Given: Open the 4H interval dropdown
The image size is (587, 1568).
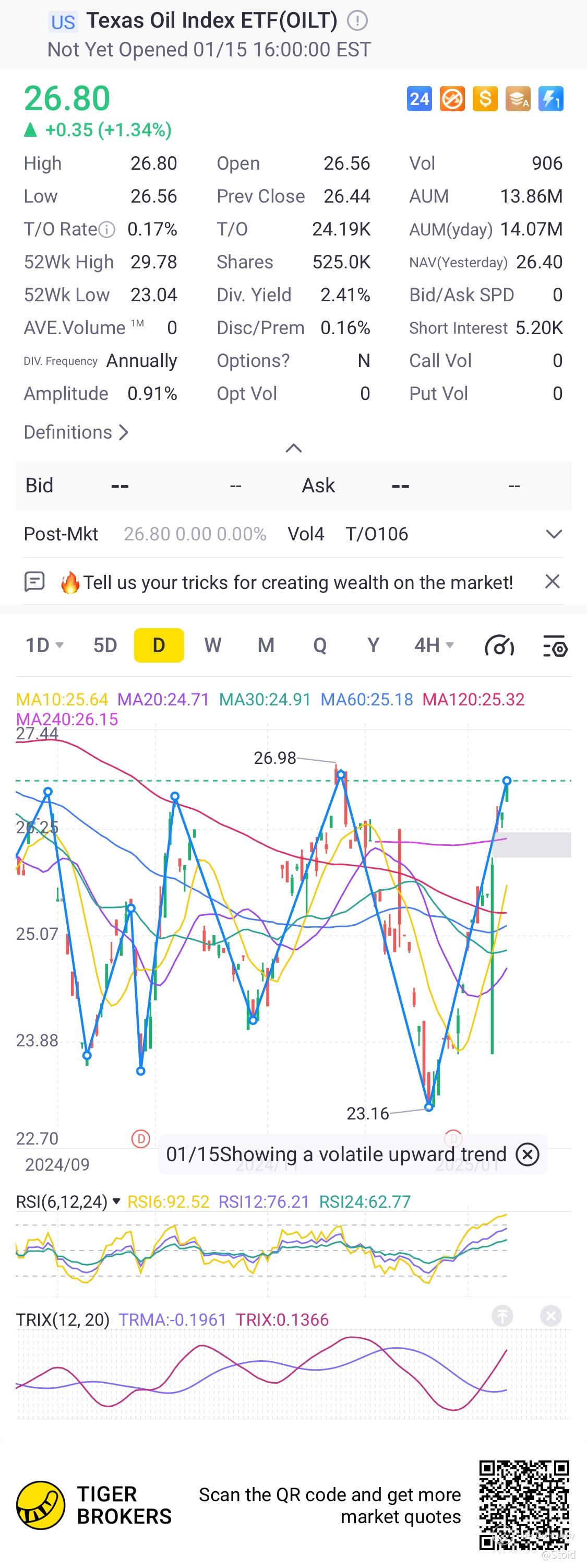Looking at the screenshot, I should point(434,645).
